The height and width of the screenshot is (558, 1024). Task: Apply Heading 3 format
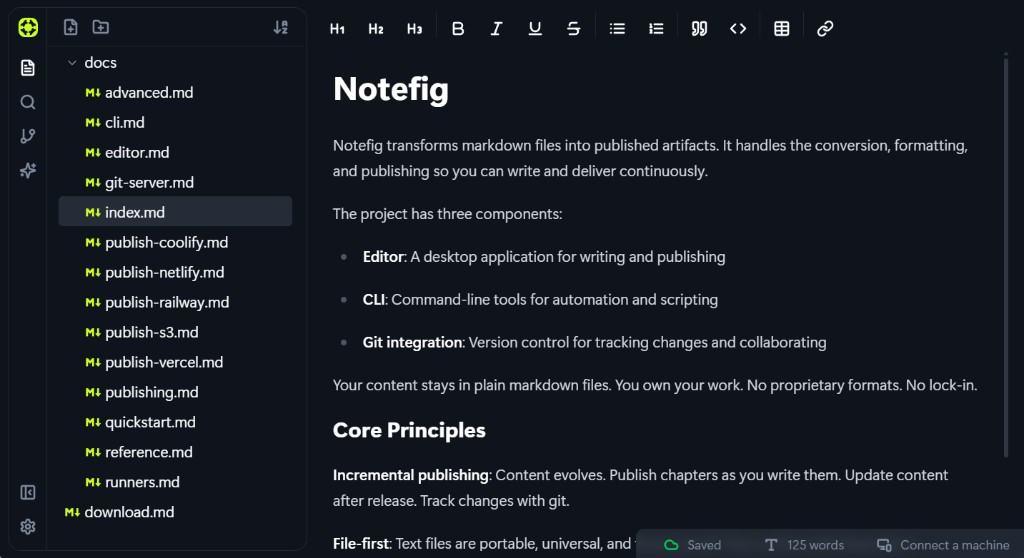pos(414,29)
